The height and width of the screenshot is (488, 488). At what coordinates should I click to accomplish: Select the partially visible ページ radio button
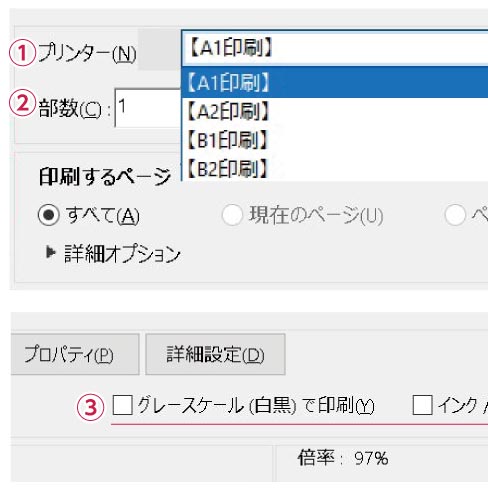coord(455,215)
